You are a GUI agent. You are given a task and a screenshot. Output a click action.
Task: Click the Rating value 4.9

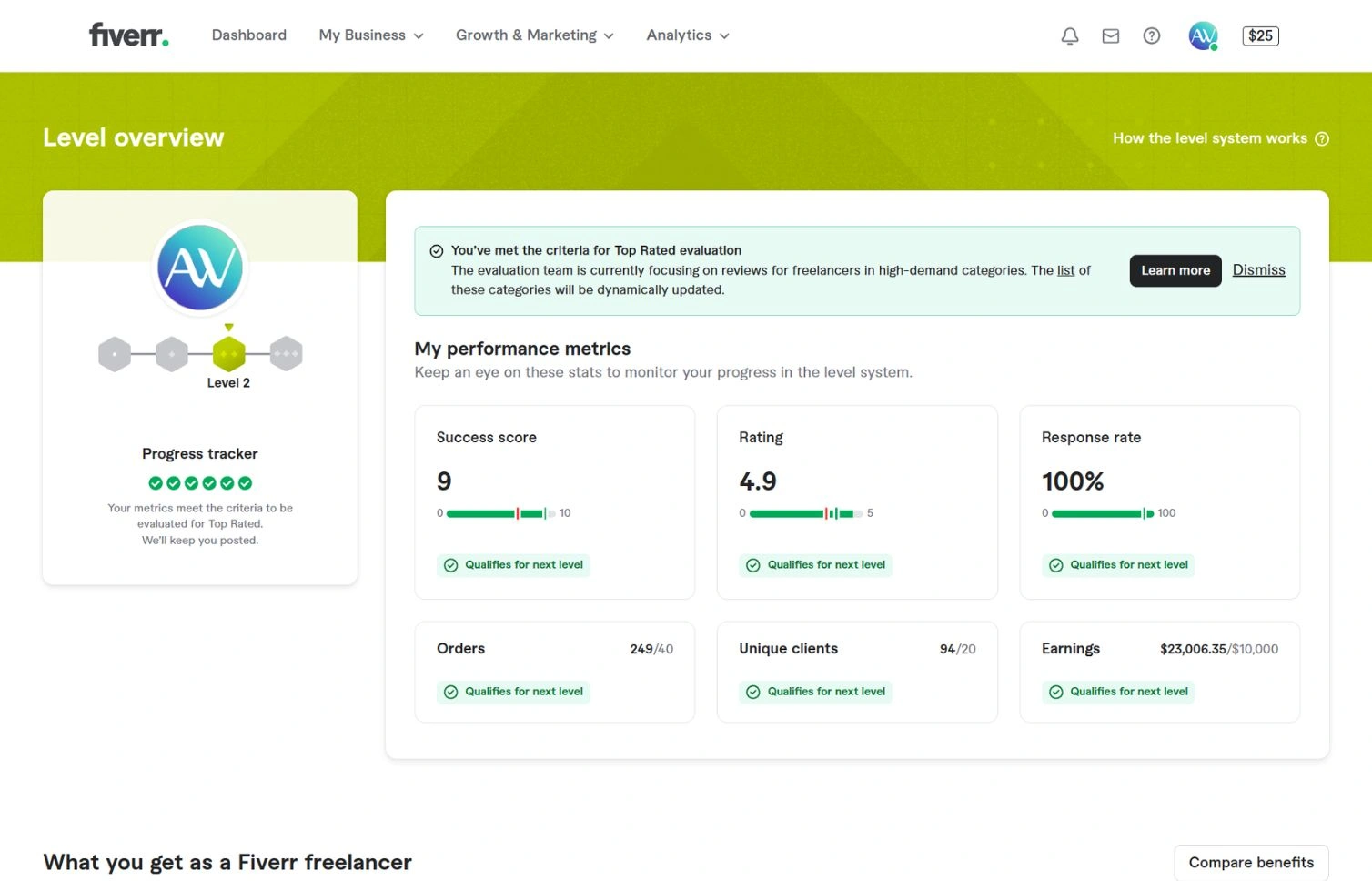pyautogui.click(x=758, y=481)
